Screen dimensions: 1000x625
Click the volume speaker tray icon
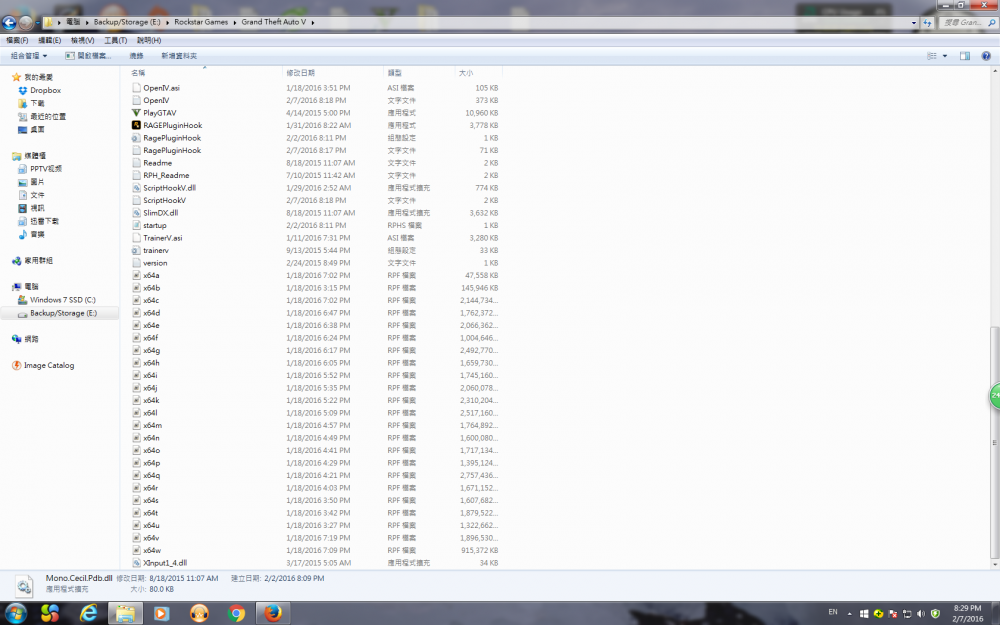pyautogui.click(x=921, y=614)
